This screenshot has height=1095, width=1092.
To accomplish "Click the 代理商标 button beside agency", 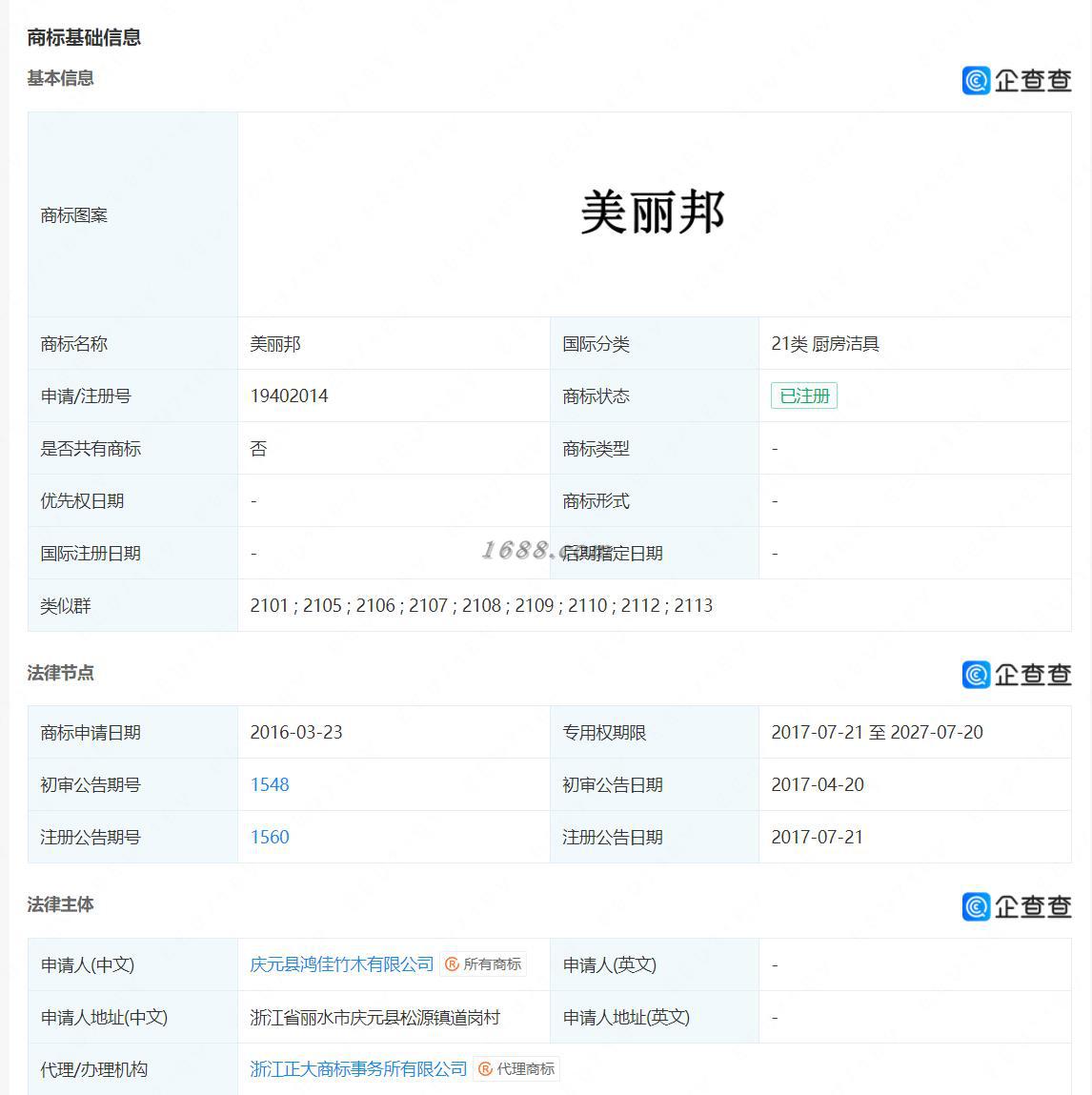I will 516,1069.
